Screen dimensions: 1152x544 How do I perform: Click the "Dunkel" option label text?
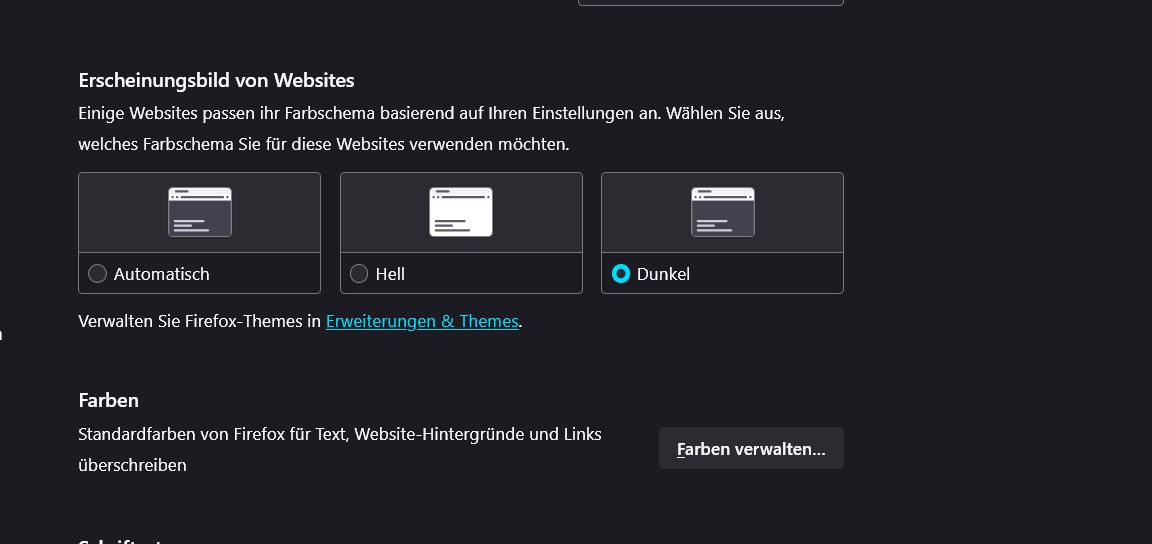click(663, 274)
